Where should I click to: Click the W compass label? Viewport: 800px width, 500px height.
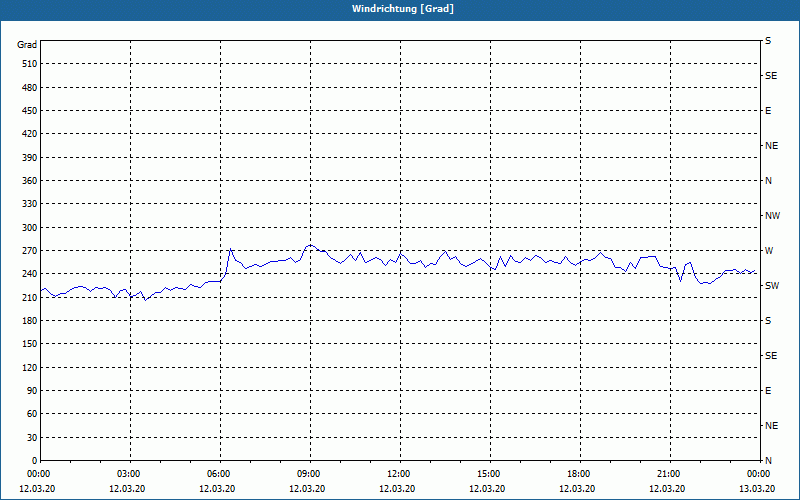coord(769,251)
